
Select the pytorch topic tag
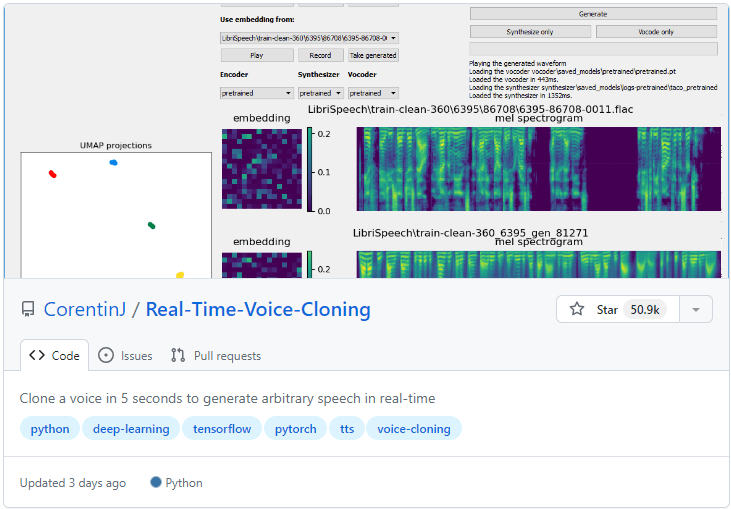coord(296,428)
